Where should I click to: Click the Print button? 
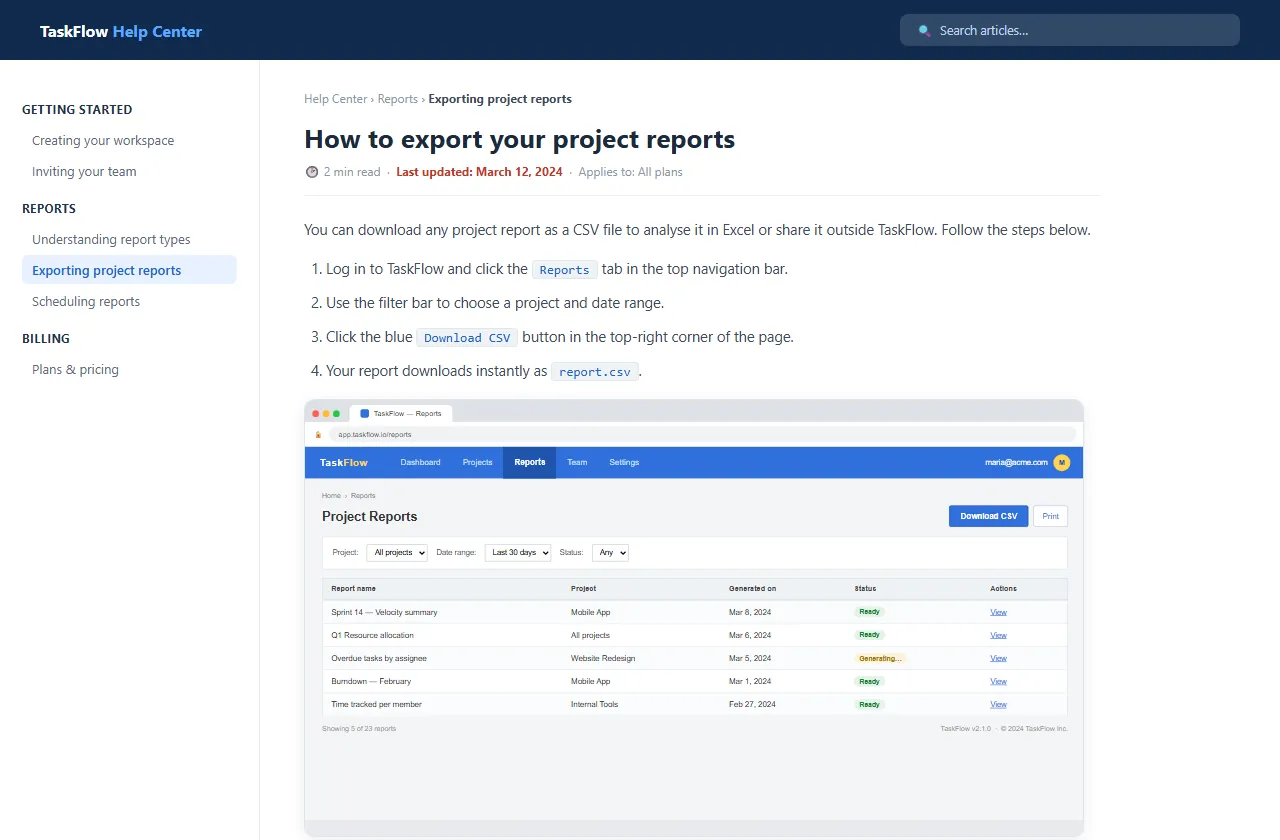[1050, 516]
